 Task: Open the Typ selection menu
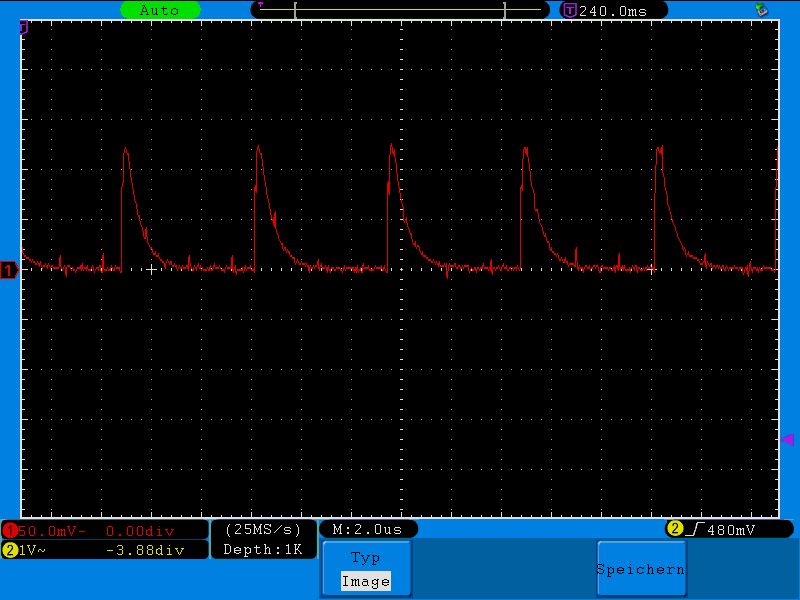(365, 558)
